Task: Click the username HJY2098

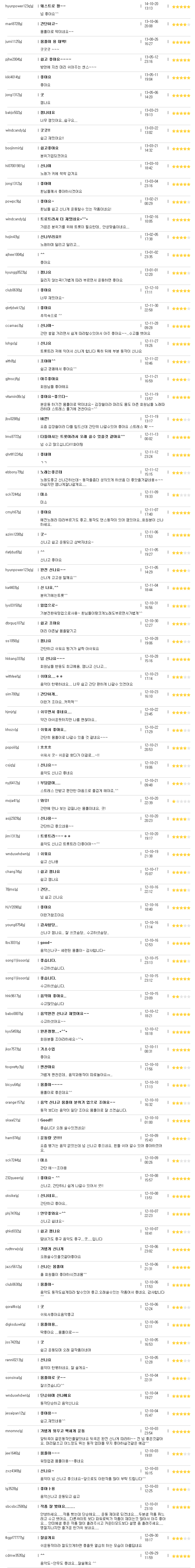Action: pyautogui.click(x=14, y=907)
